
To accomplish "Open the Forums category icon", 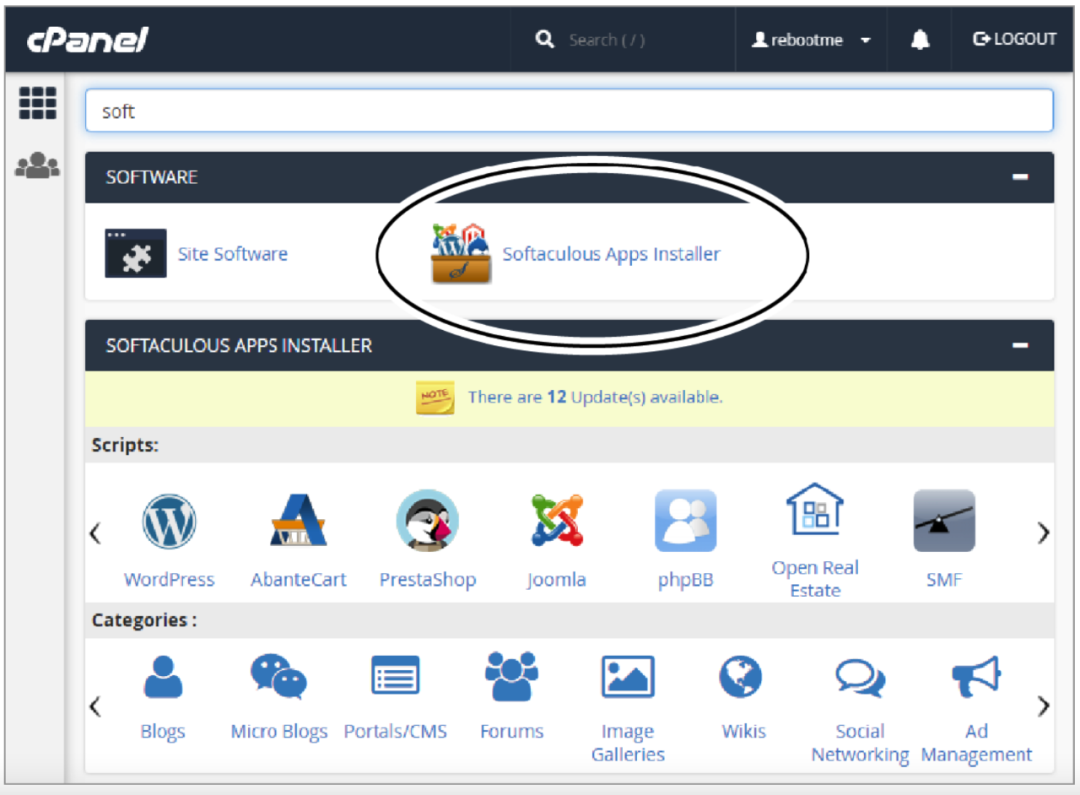I will click(512, 676).
